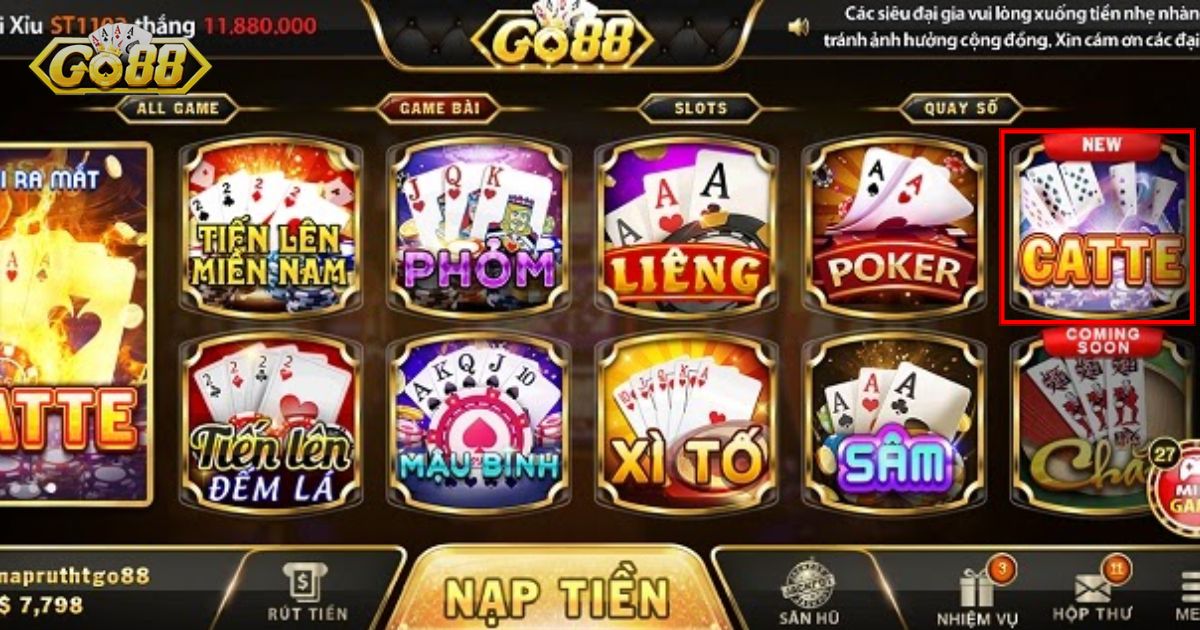Open the Liêng game tile

pyautogui.click(x=686, y=228)
